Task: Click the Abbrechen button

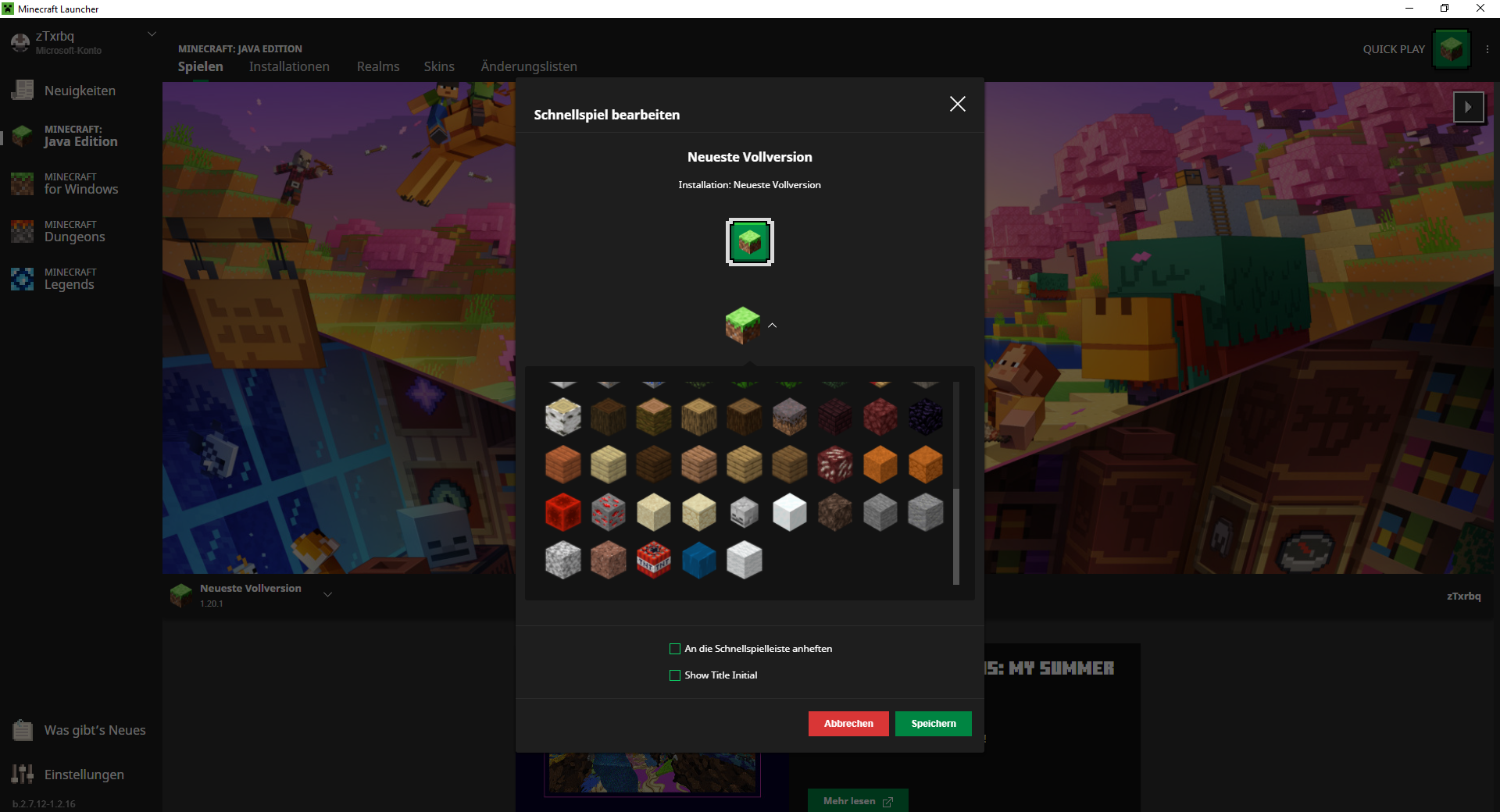Action: 848,724
